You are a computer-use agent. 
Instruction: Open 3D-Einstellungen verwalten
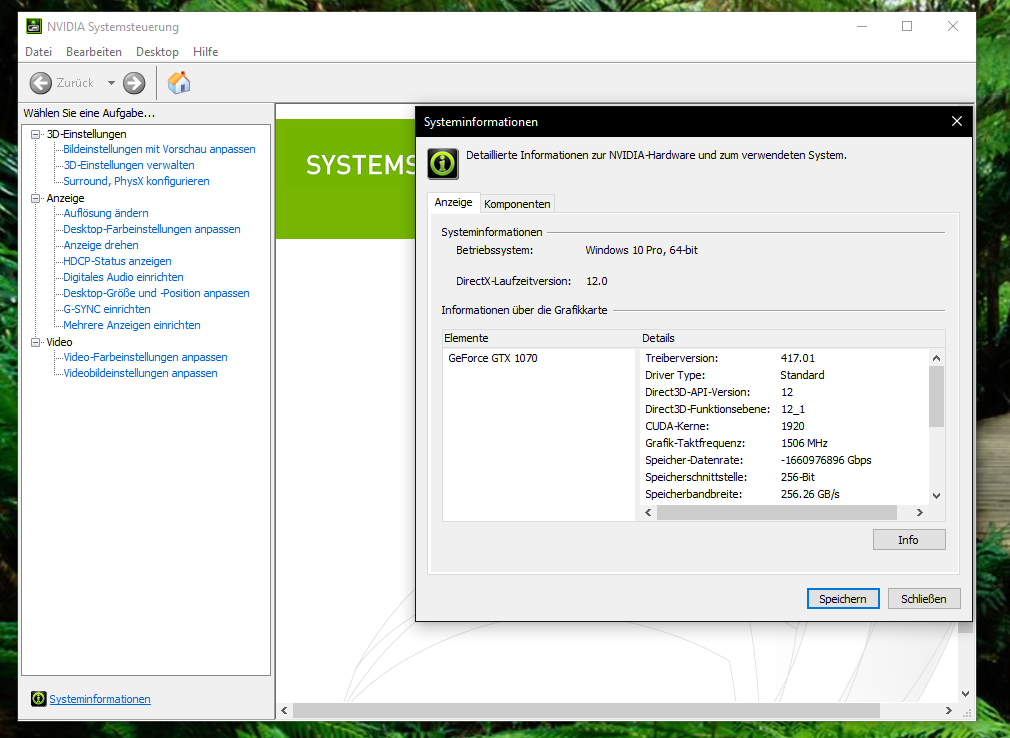pyautogui.click(x=129, y=166)
